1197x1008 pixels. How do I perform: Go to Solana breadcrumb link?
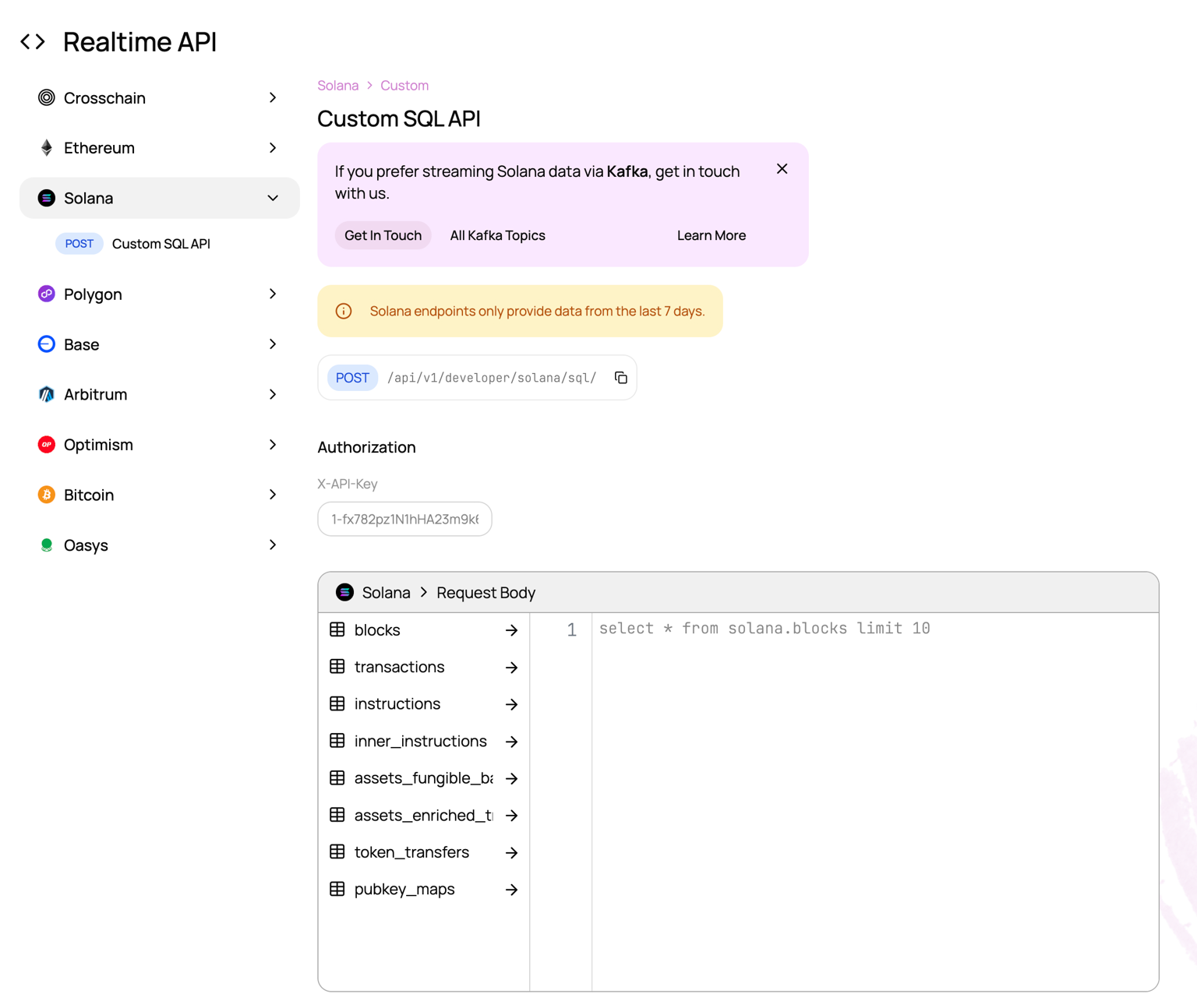[x=338, y=86]
